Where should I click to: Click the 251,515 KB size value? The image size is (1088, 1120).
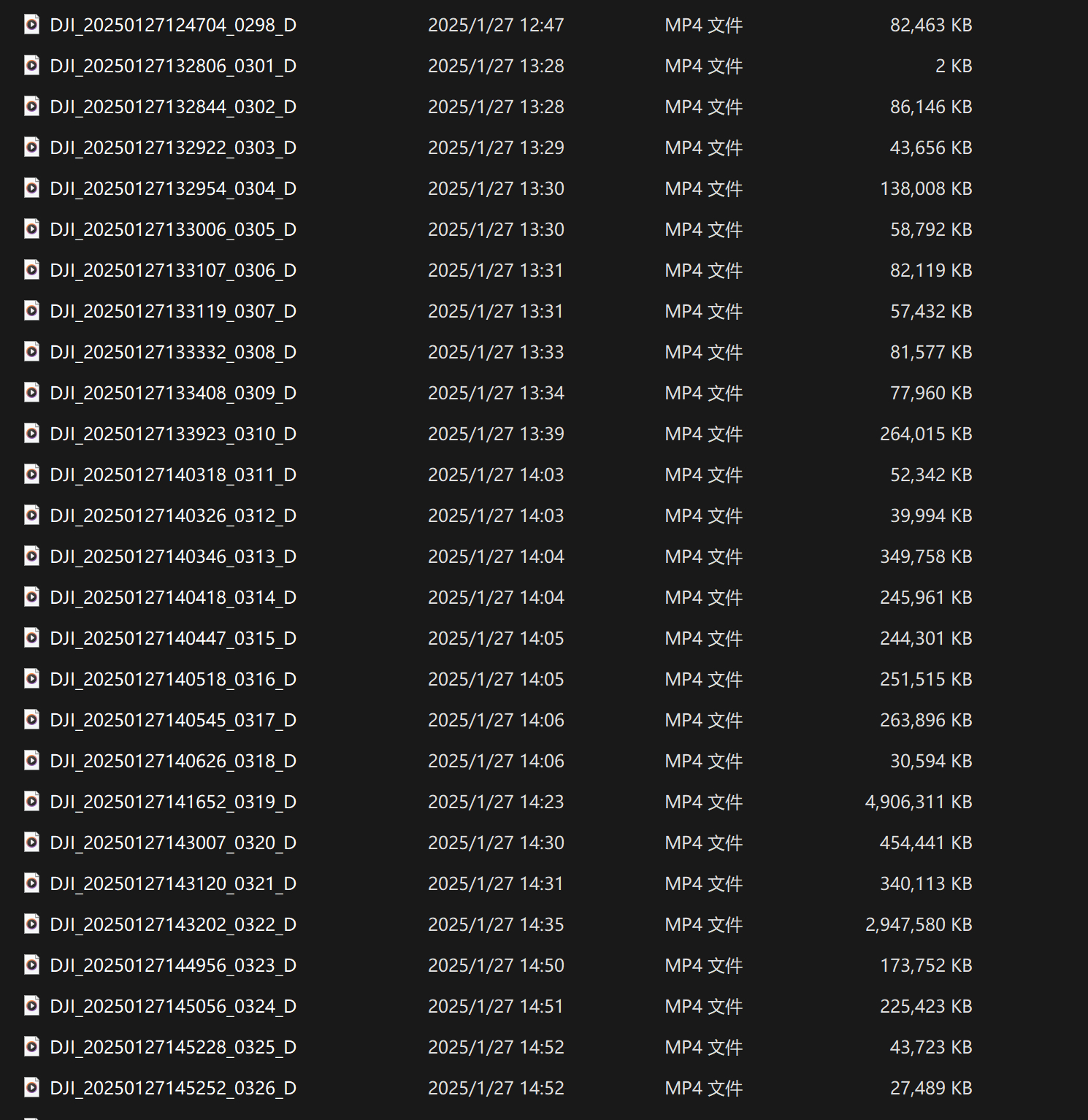[x=926, y=680]
